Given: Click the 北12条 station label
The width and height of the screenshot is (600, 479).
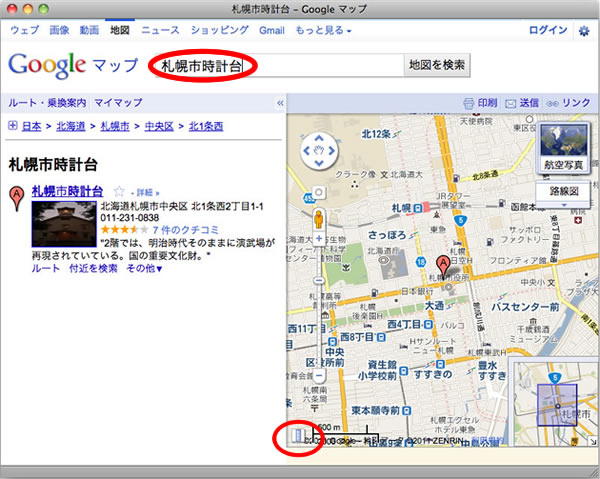Looking at the screenshot, I should pyautogui.click(x=376, y=134).
